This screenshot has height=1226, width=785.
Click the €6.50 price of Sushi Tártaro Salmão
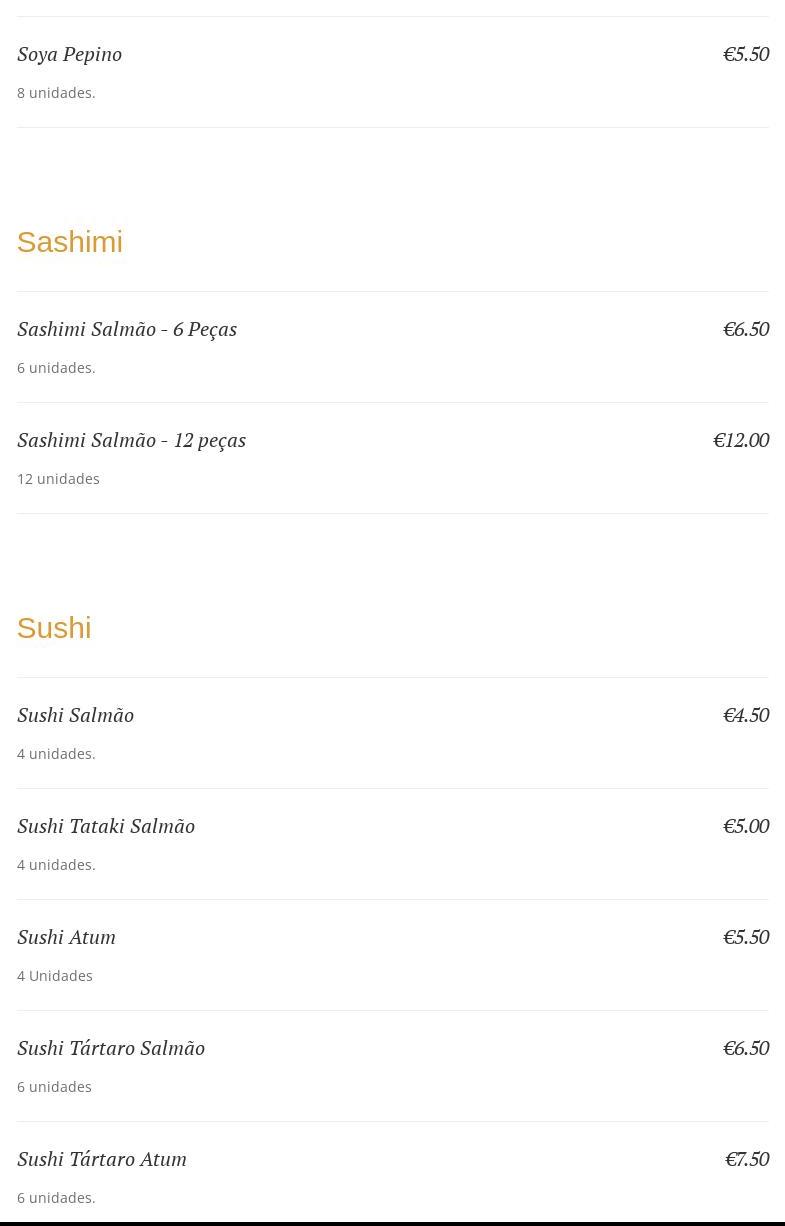tap(746, 1048)
